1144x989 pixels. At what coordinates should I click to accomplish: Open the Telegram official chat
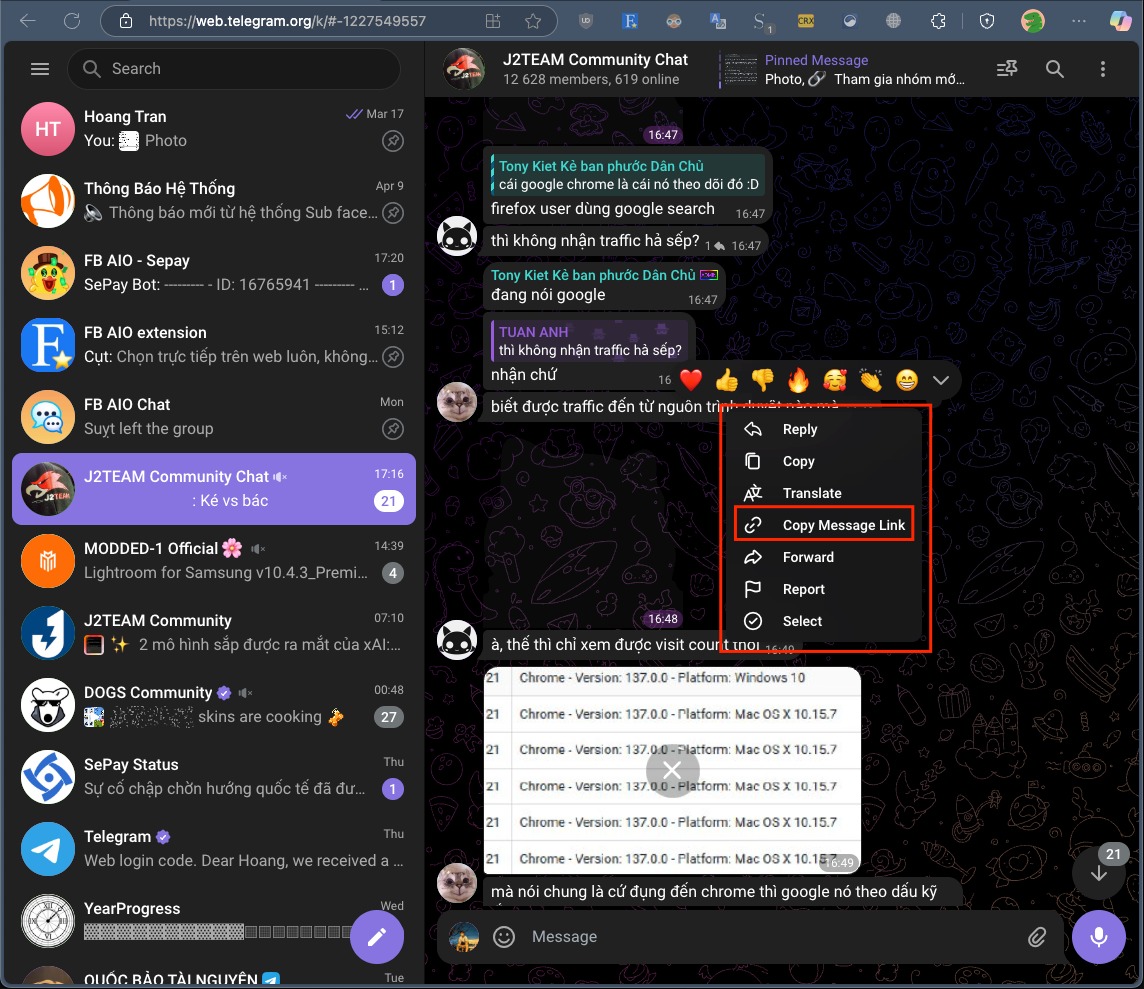214,848
